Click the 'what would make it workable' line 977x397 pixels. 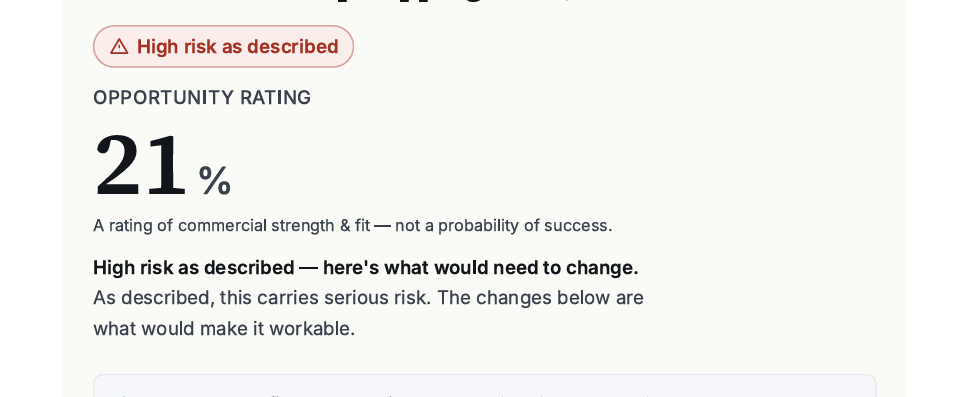coord(224,328)
